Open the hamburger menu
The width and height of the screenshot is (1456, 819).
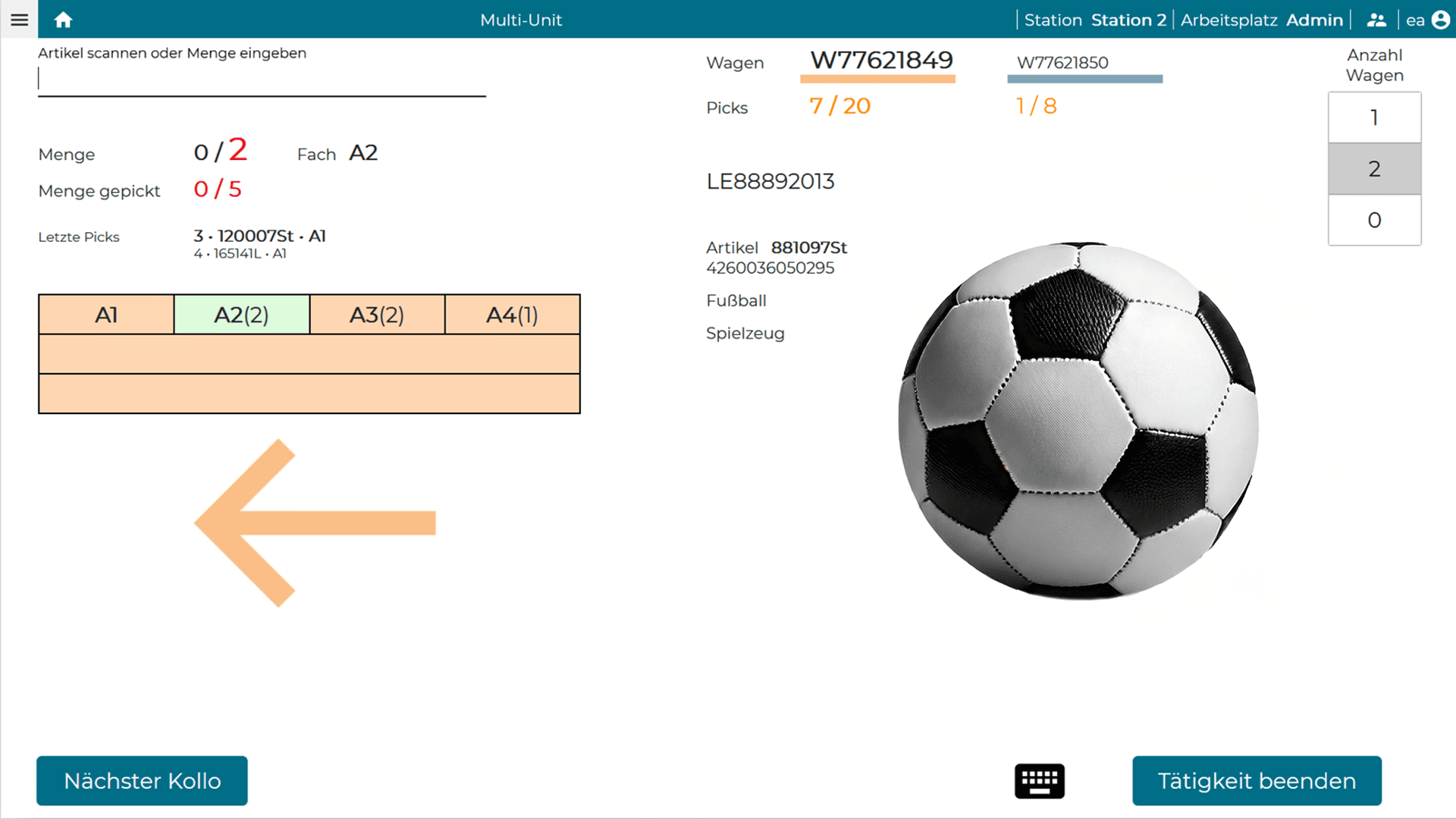19,20
